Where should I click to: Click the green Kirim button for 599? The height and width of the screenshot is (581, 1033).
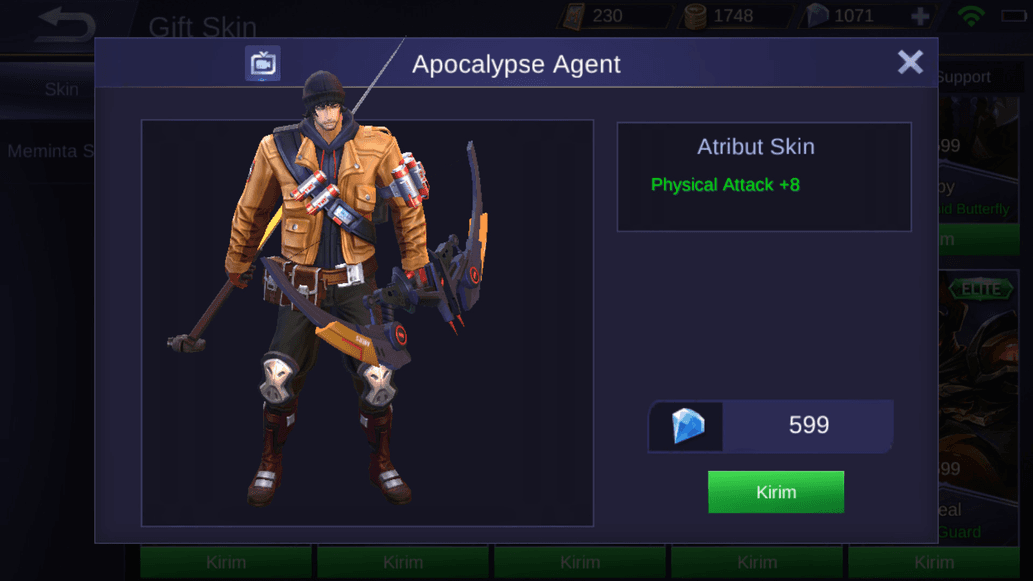[775, 492]
